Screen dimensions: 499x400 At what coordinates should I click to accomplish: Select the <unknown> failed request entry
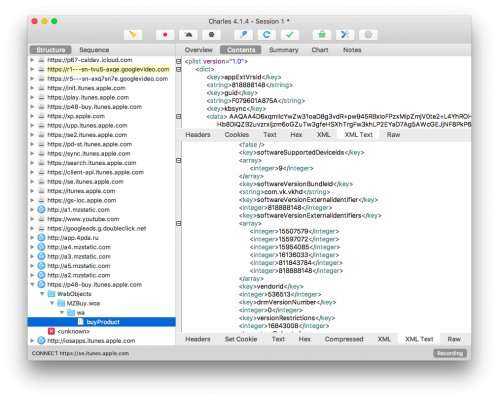tap(73, 331)
